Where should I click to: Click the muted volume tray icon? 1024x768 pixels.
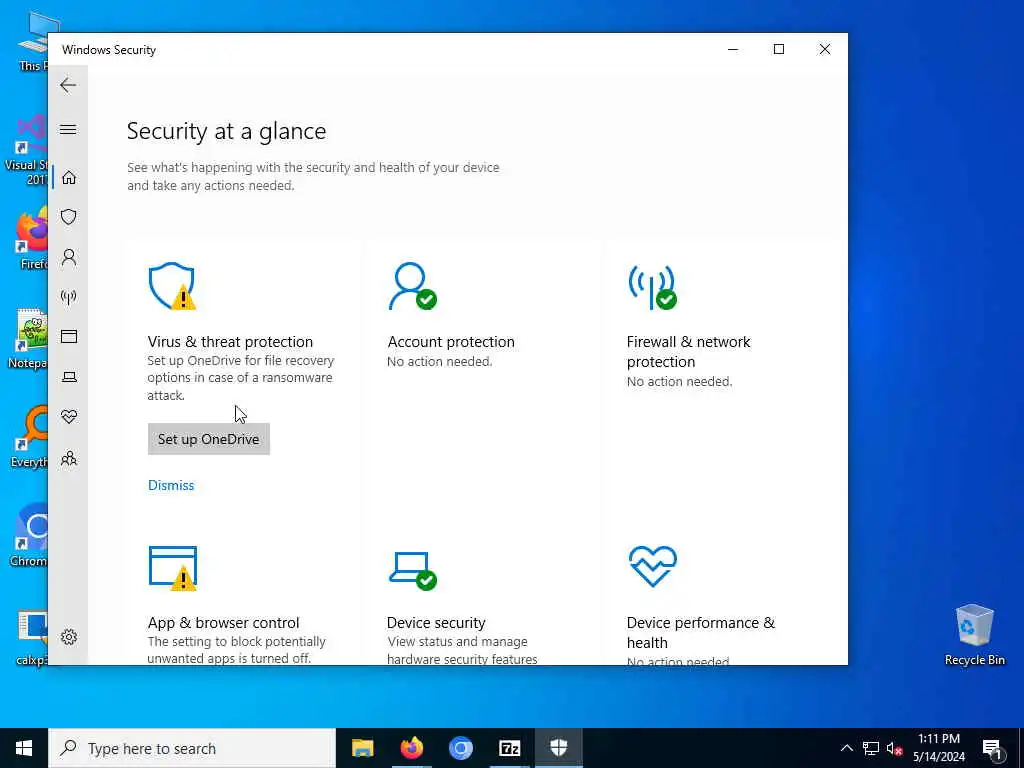pyautogui.click(x=894, y=748)
